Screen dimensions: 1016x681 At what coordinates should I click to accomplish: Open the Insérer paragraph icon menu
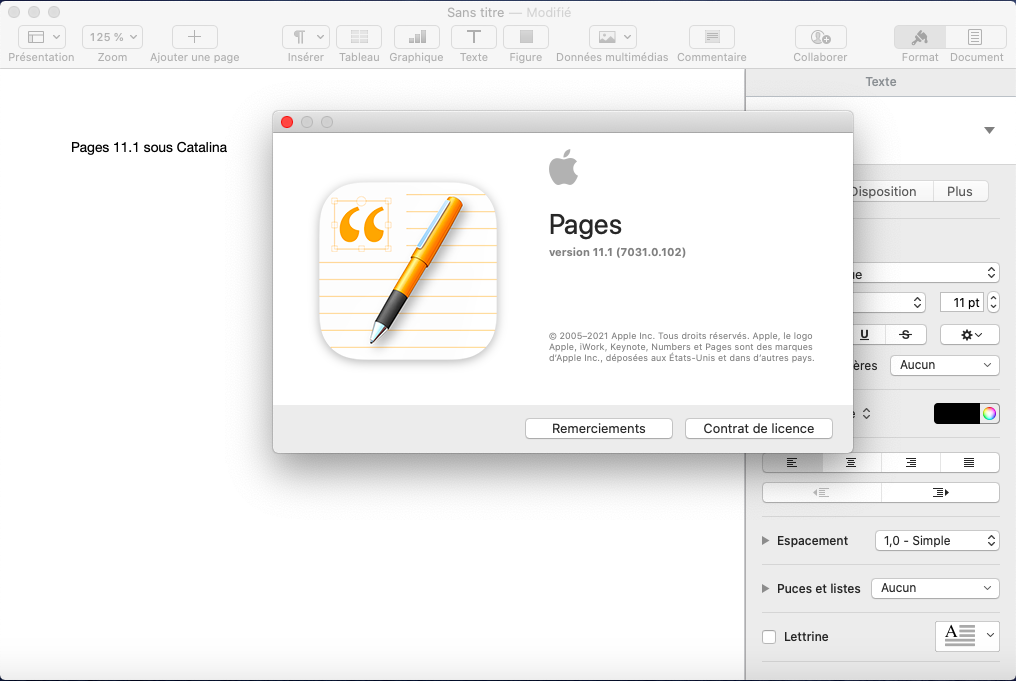click(306, 37)
